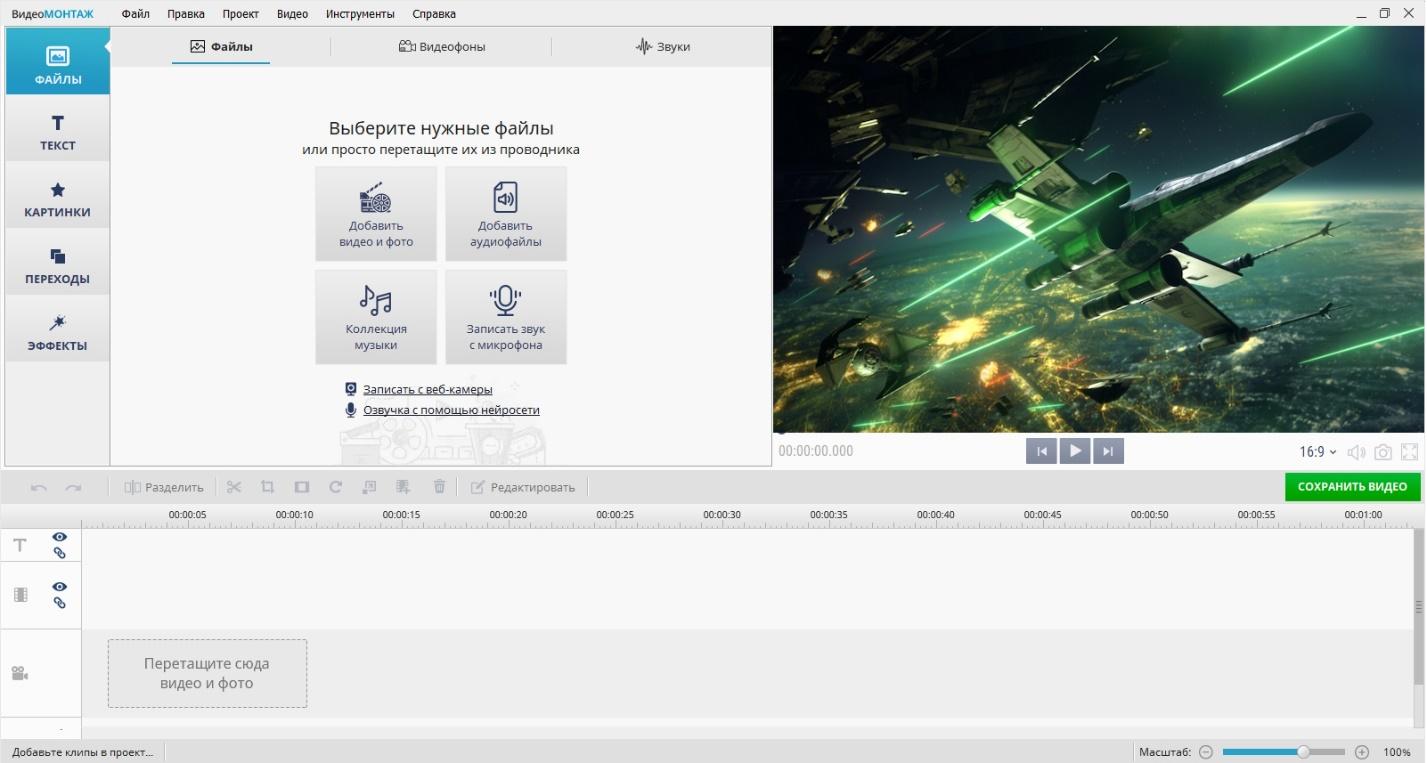This screenshot has width=1427, height=763.
Task: Open the Файлы sidebar section
Action: [x=57, y=62]
